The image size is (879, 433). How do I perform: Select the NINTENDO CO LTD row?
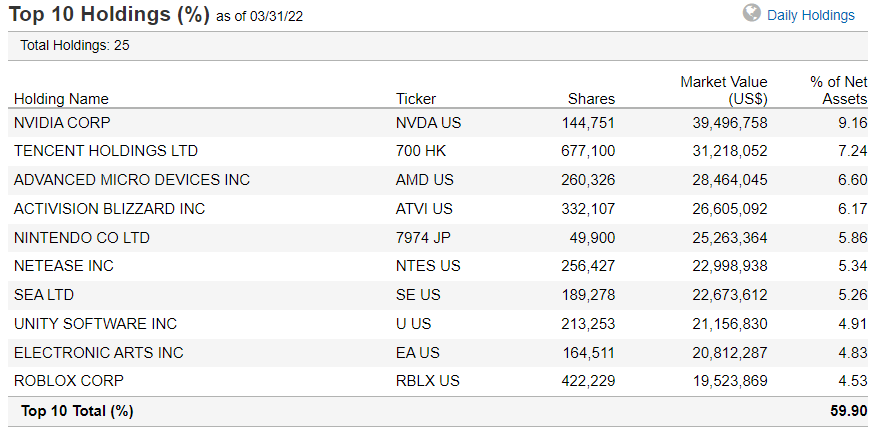pyautogui.click(x=84, y=238)
